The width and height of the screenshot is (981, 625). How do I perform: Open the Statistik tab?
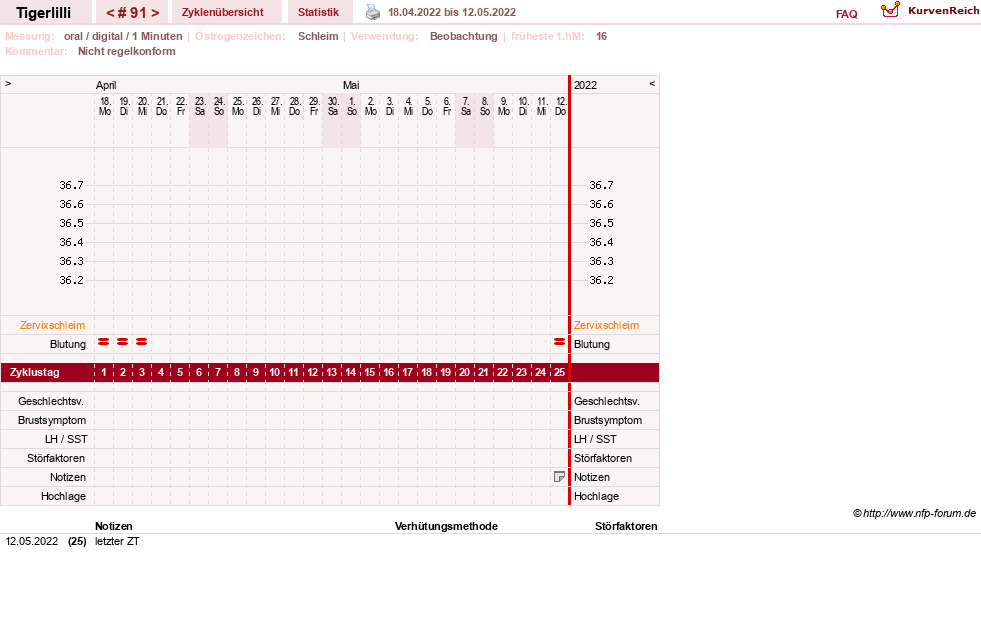tap(318, 12)
